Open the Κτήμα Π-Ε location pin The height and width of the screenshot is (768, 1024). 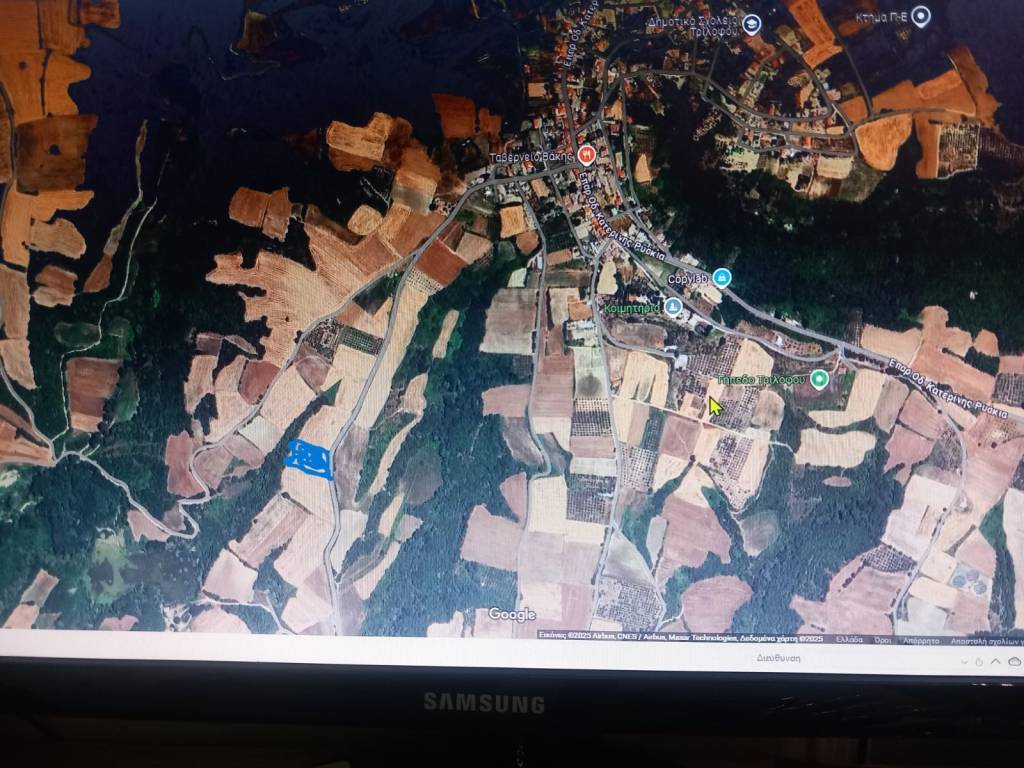click(921, 16)
